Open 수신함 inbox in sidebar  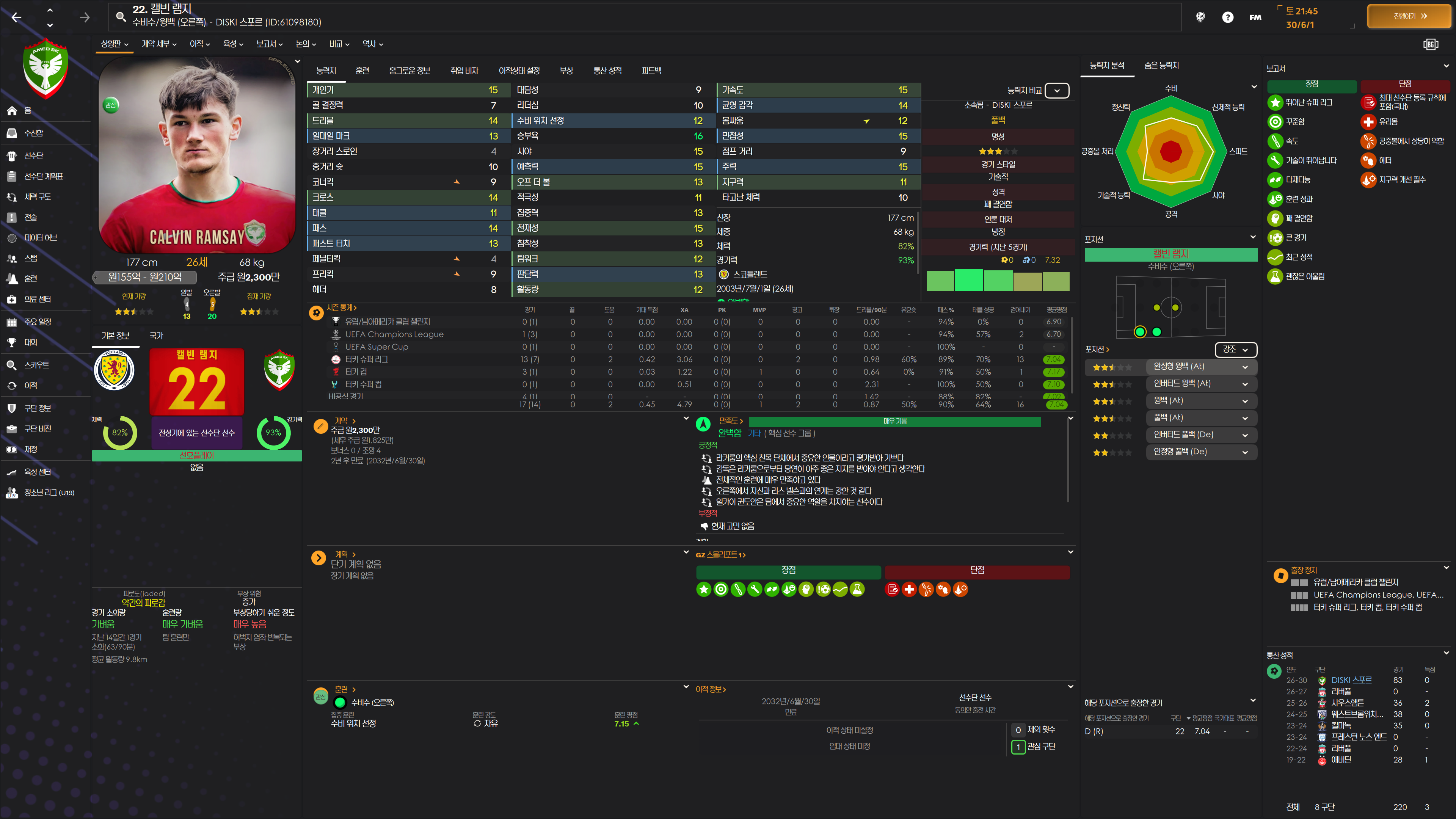(x=33, y=133)
